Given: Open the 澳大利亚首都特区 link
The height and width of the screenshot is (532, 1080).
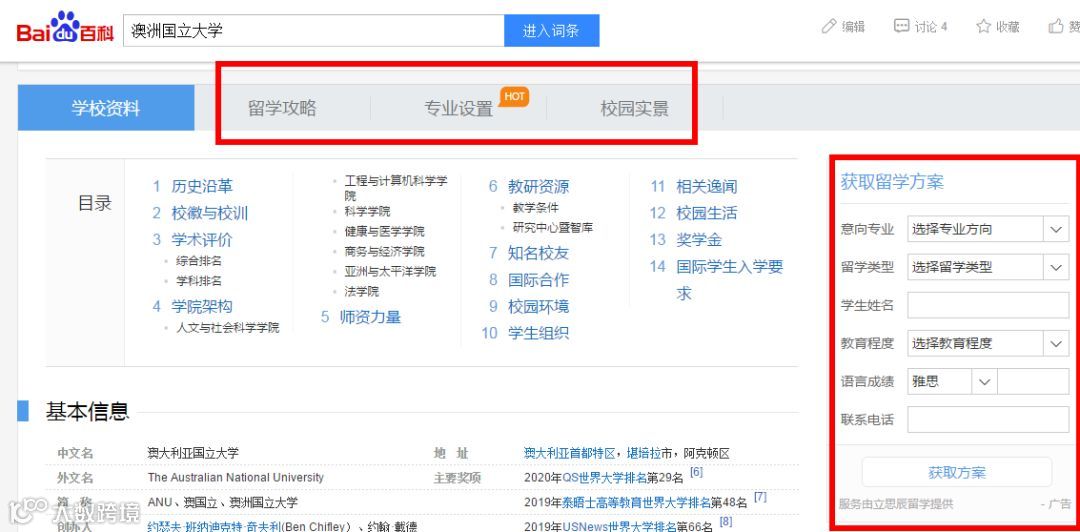Looking at the screenshot, I should tap(569, 453).
